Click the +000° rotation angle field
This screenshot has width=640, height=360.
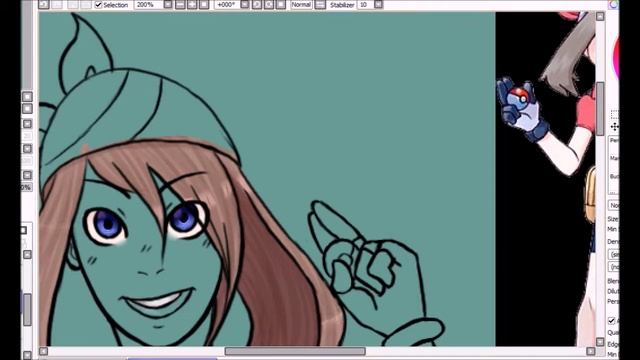click(x=227, y=5)
